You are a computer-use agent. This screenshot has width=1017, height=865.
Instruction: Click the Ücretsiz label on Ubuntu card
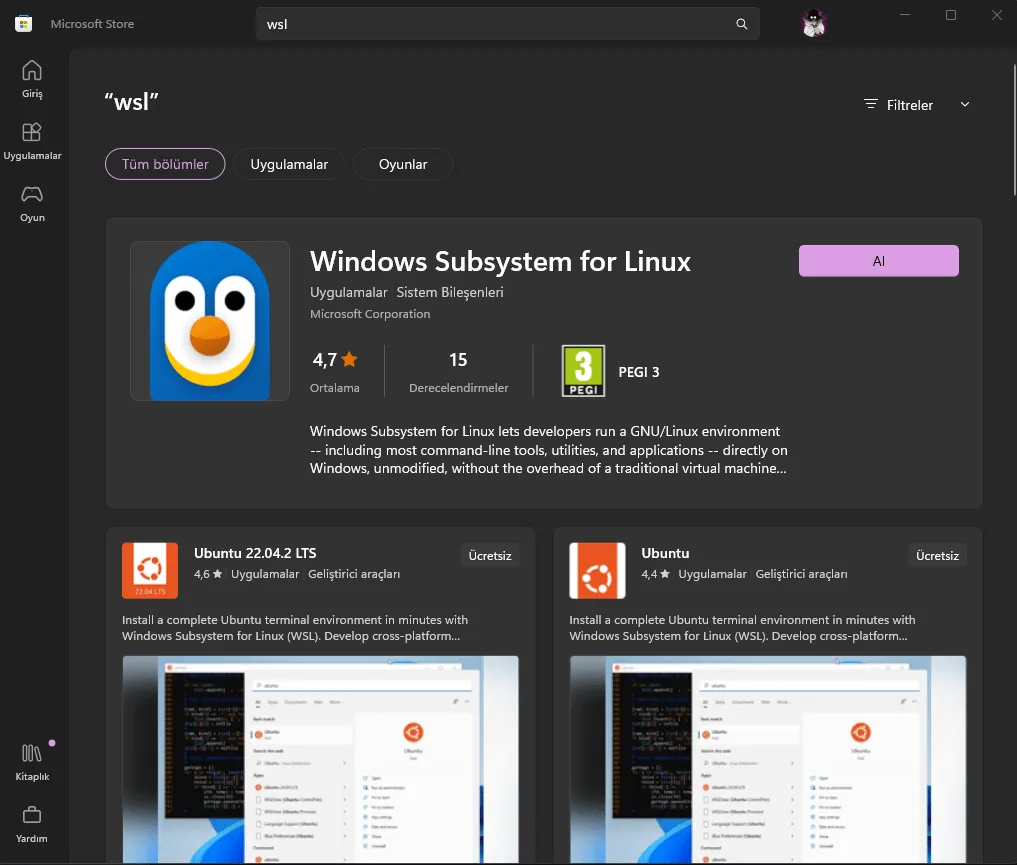click(937, 556)
